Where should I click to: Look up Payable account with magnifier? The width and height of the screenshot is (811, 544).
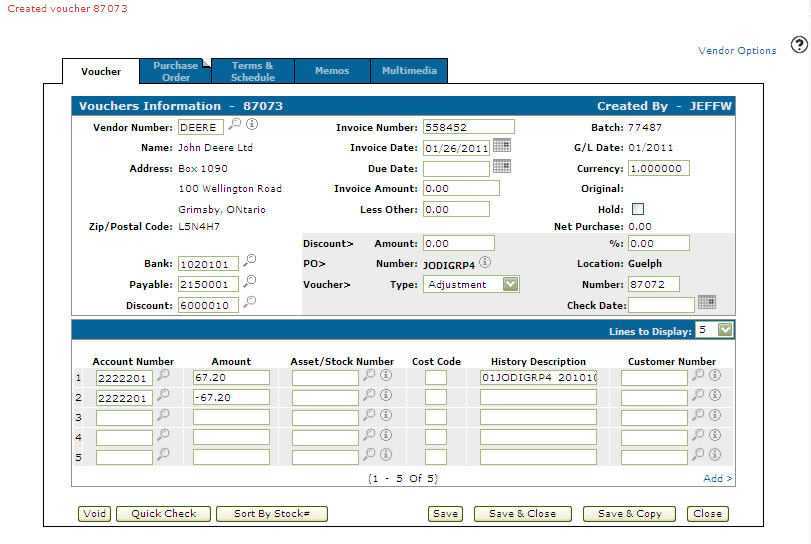pos(250,281)
